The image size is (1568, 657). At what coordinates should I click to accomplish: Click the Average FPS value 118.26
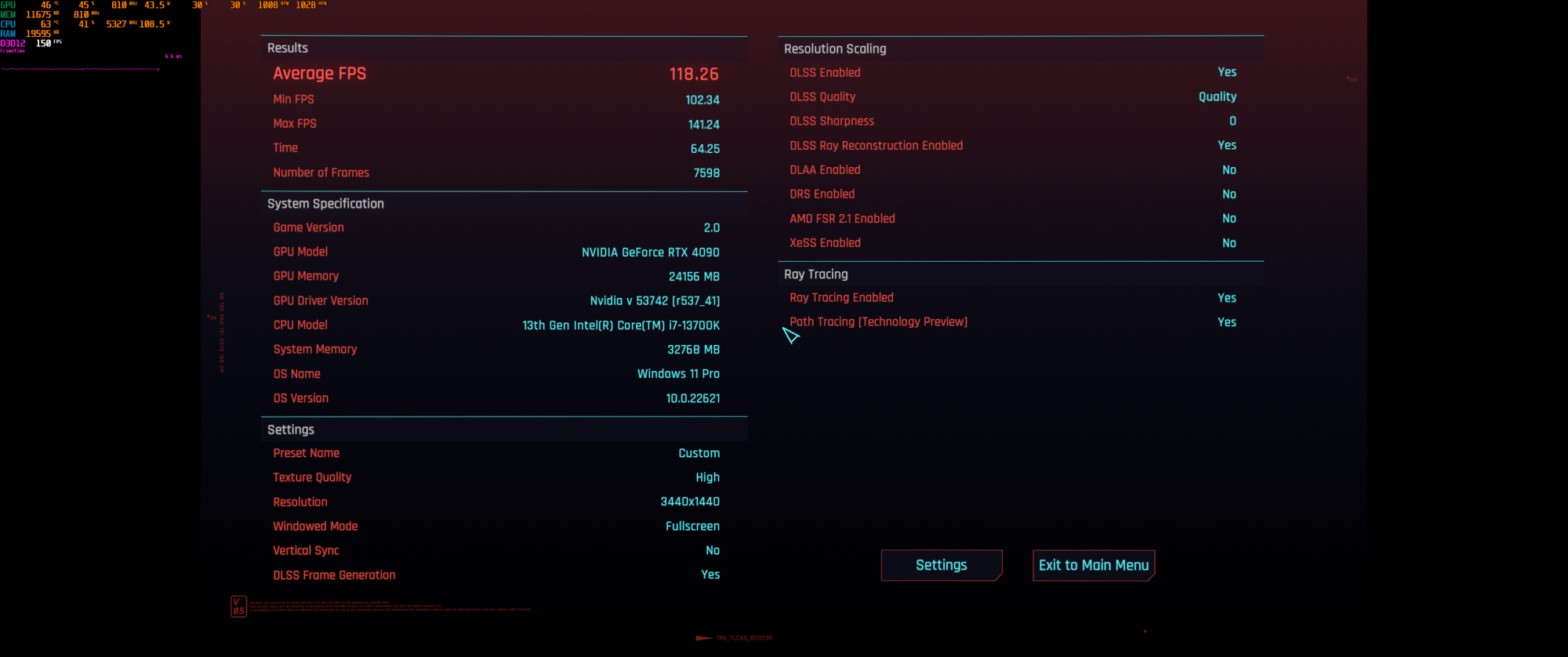point(693,74)
